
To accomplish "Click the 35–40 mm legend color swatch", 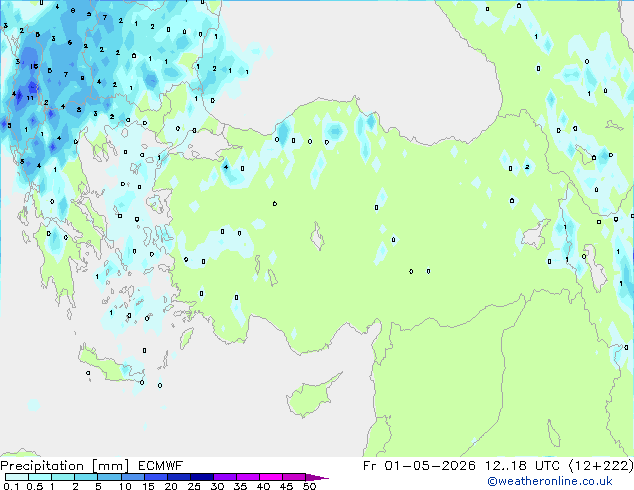I will (247, 477).
